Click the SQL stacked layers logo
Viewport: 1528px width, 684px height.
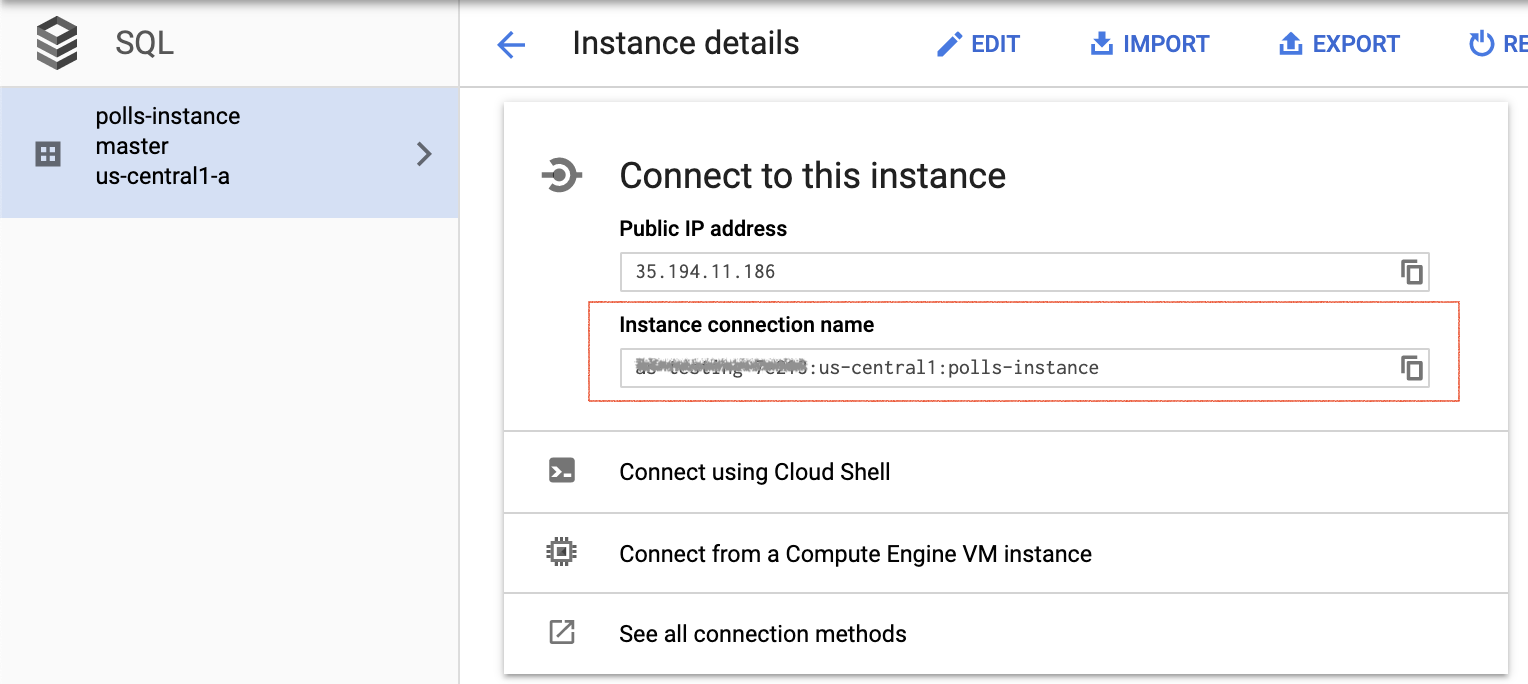tap(57, 44)
